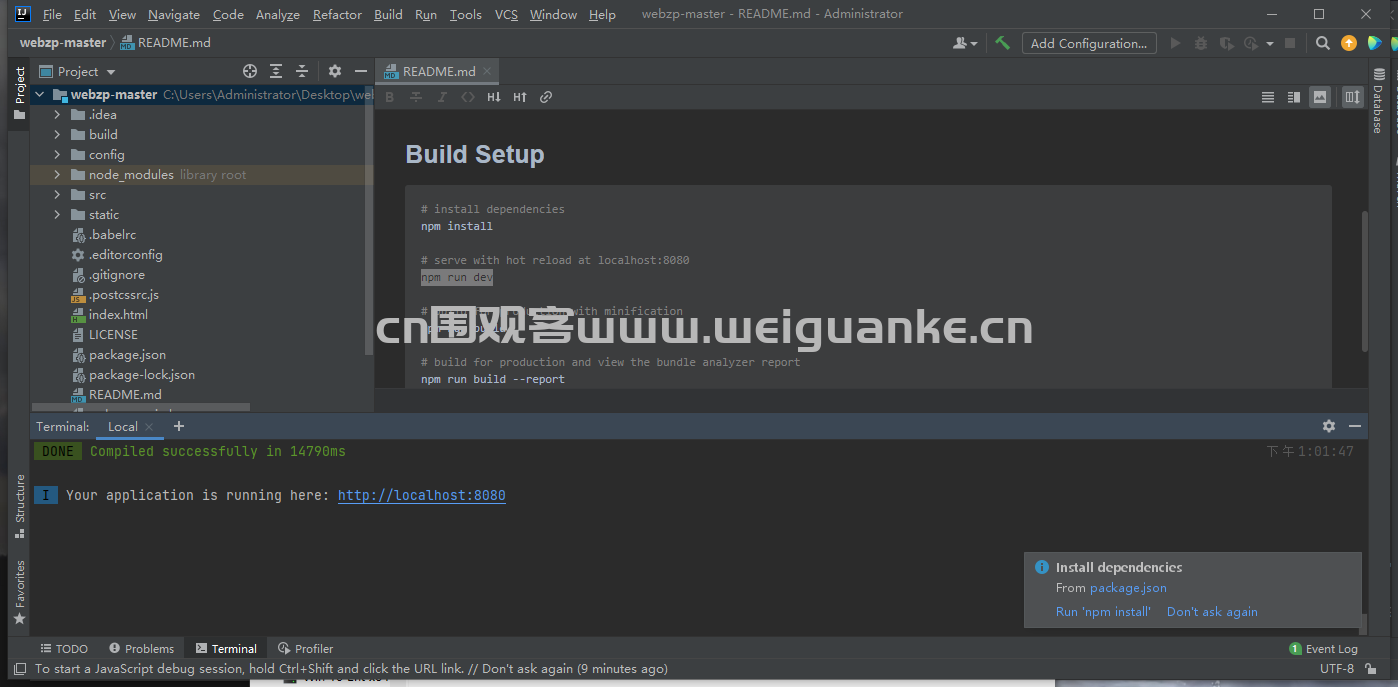Viewport: 1398px width, 687px height.
Task: Toggle the split orientation/scroll sync button
Action: [1352, 97]
